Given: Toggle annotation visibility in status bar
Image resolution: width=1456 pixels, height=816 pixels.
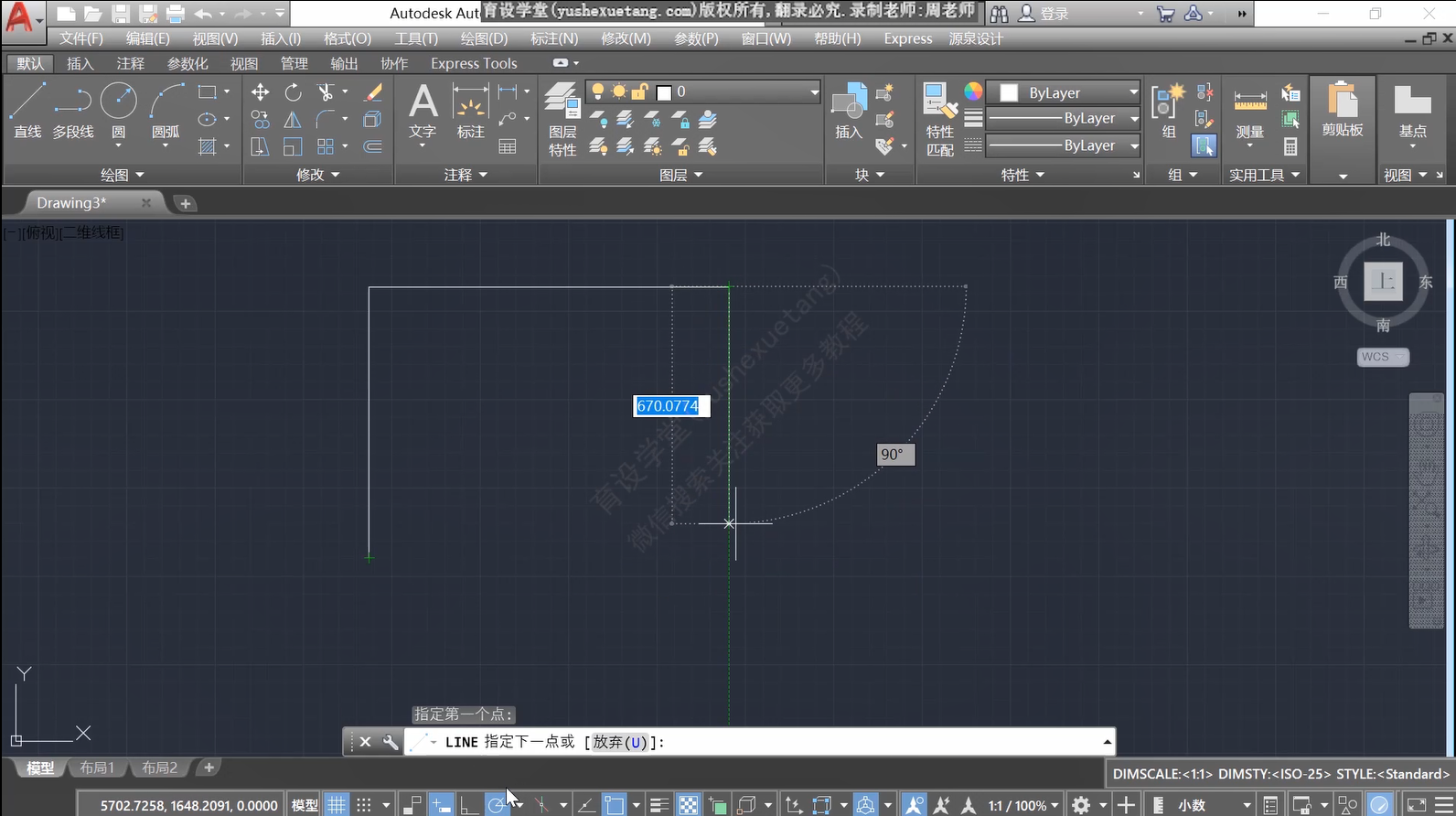Looking at the screenshot, I should coord(914,805).
